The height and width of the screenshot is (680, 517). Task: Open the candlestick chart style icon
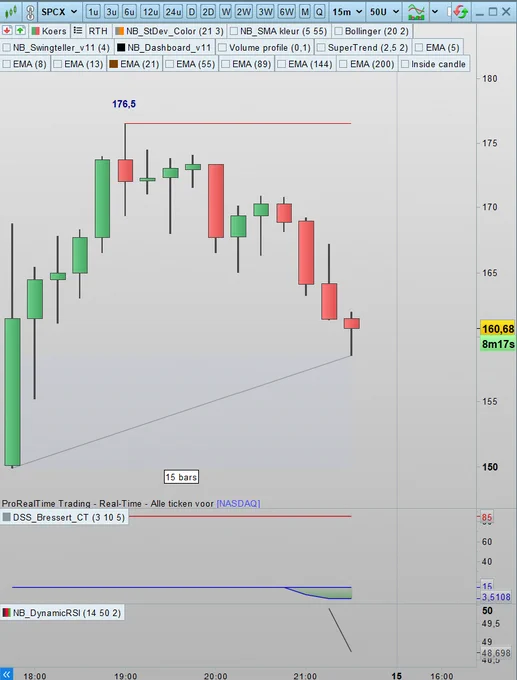(x=11, y=12)
